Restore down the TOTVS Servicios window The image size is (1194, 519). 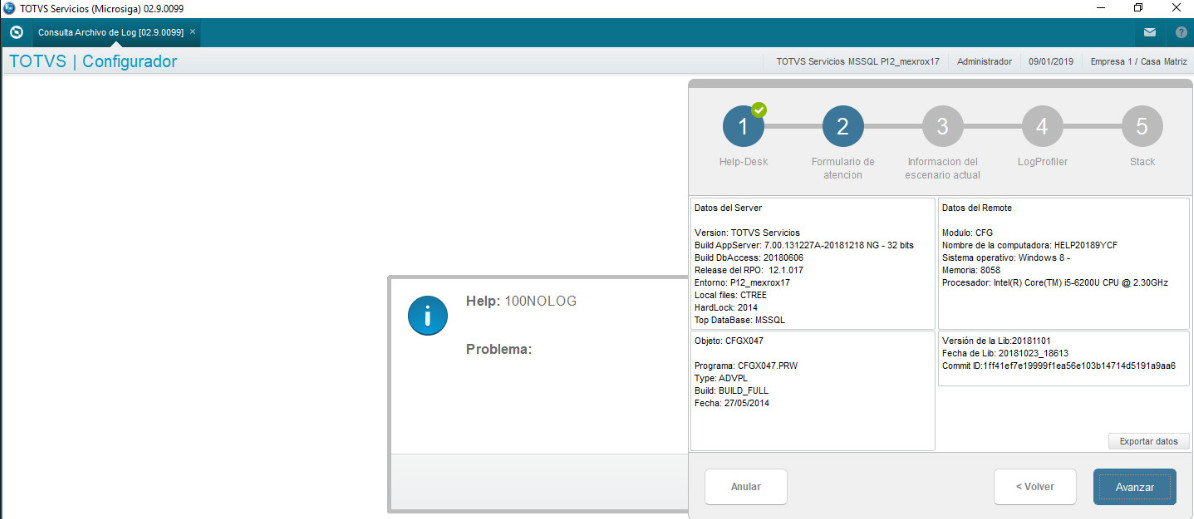tap(1138, 8)
